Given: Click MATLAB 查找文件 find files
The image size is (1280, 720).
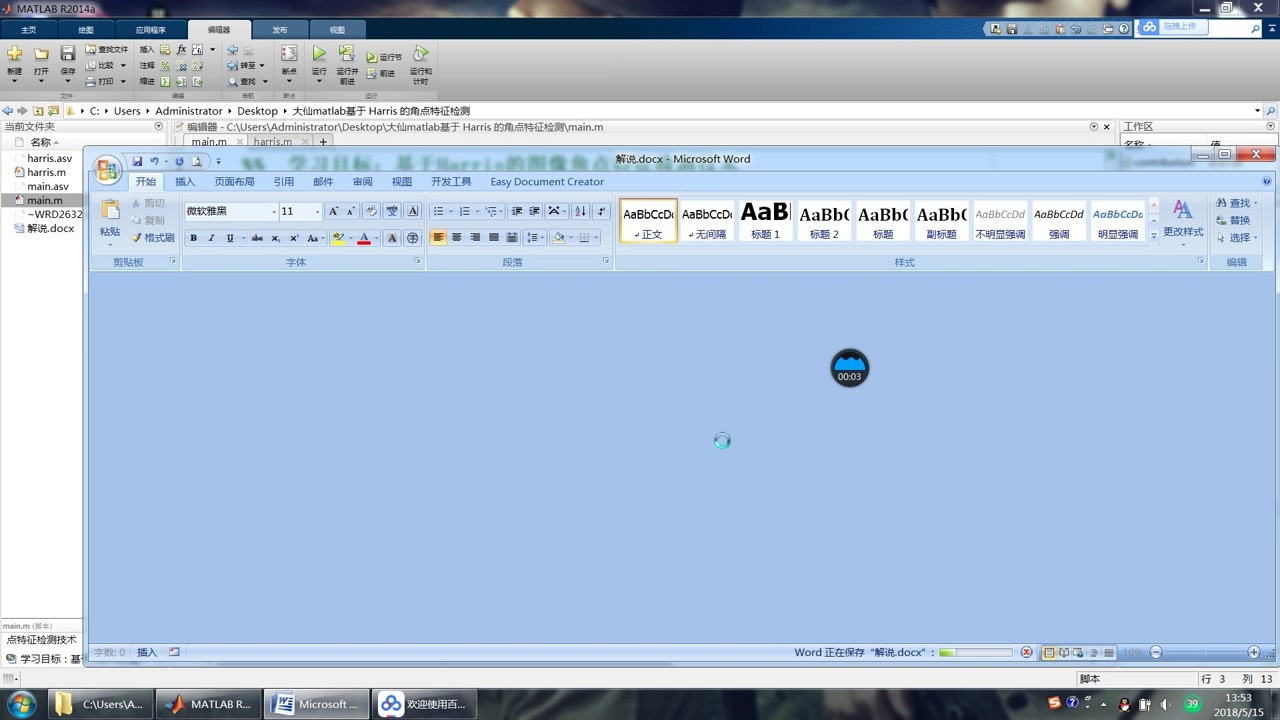Looking at the screenshot, I should click(x=107, y=49).
